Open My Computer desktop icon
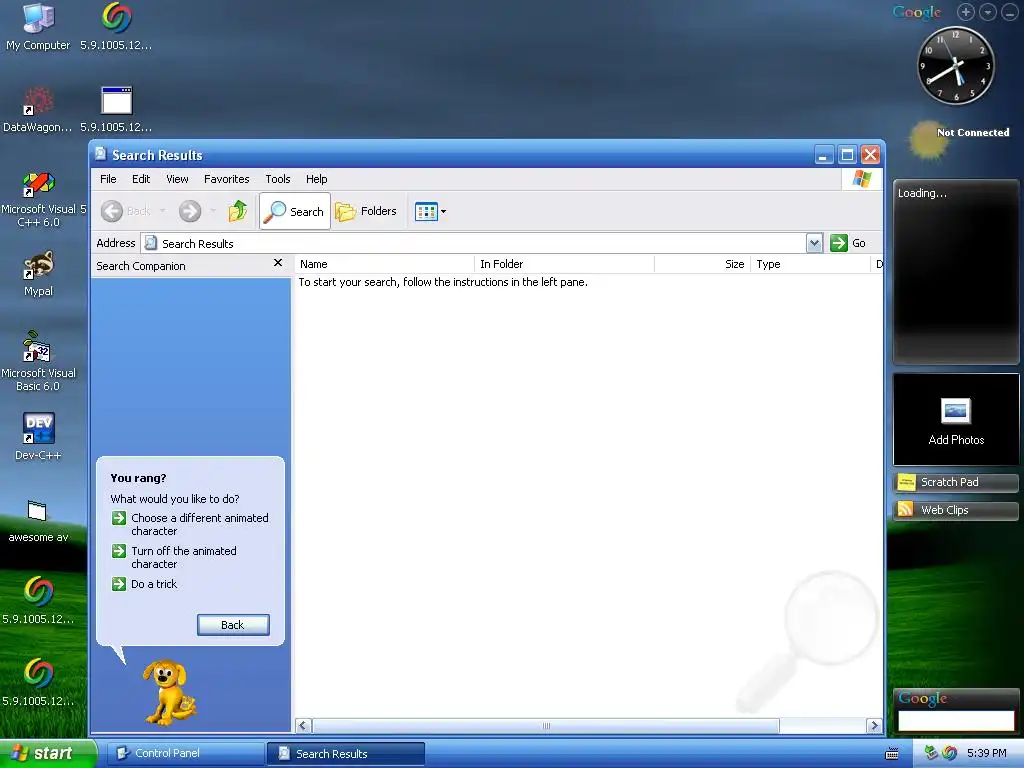This screenshot has width=1024, height=768. click(38, 27)
